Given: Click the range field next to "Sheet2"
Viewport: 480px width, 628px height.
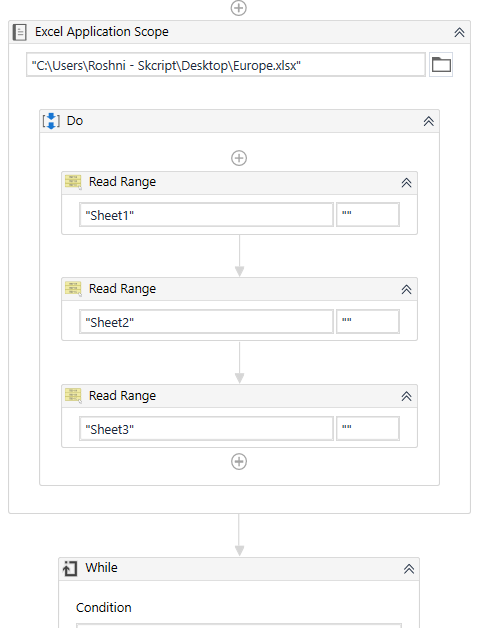Looking at the screenshot, I should tap(367, 321).
